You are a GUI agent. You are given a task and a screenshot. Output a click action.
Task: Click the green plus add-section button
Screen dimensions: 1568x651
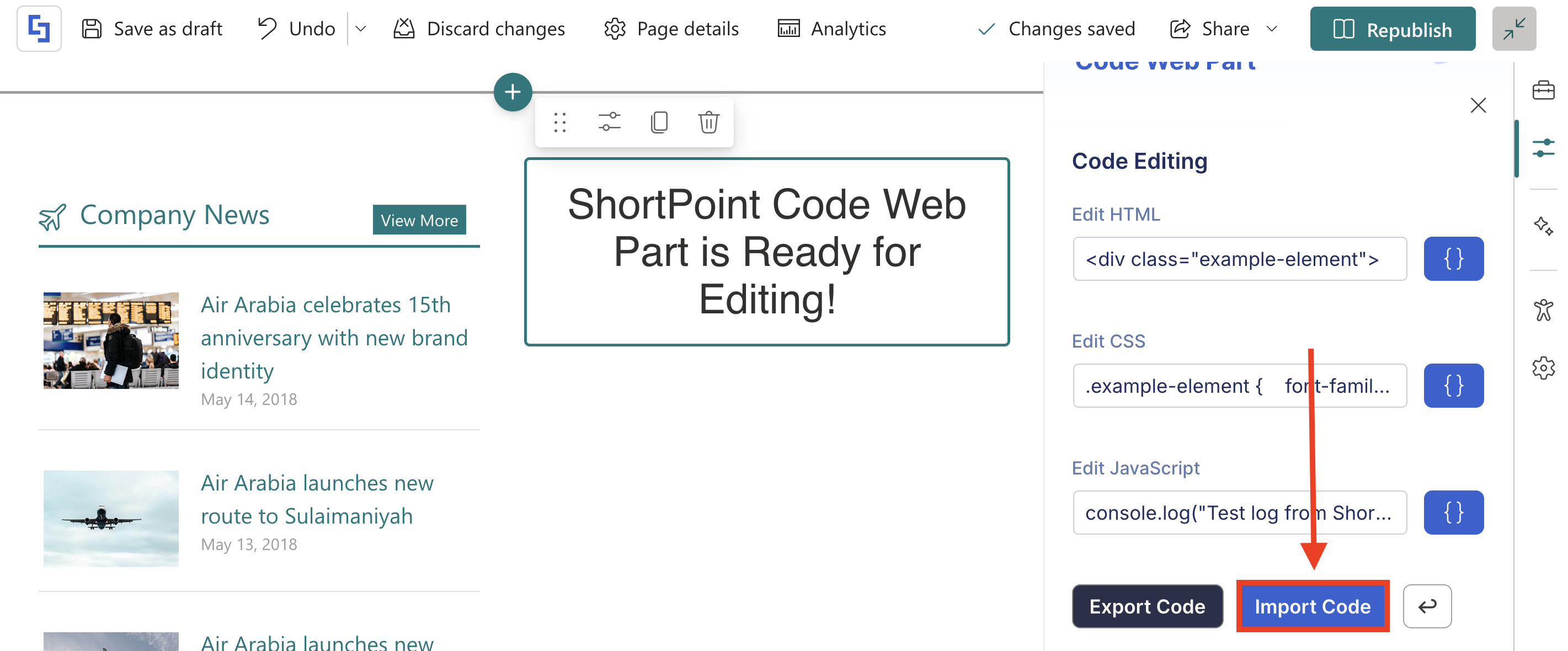(513, 93)
